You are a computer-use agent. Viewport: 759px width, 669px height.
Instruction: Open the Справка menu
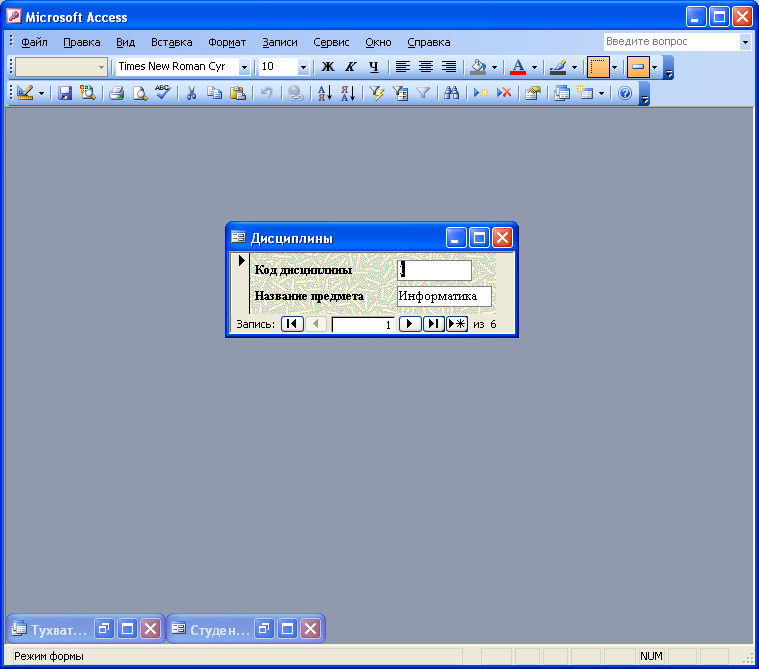pyautogui.click(x=429, y=42)
